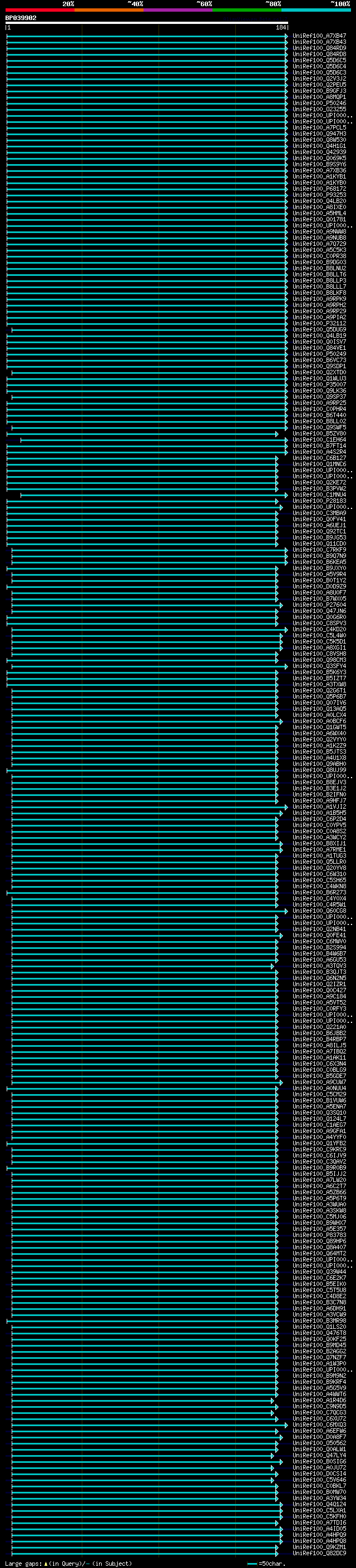356x1568 pixels.
Task: Select UniRef100_P50246 entry
Action: (319, 103)
